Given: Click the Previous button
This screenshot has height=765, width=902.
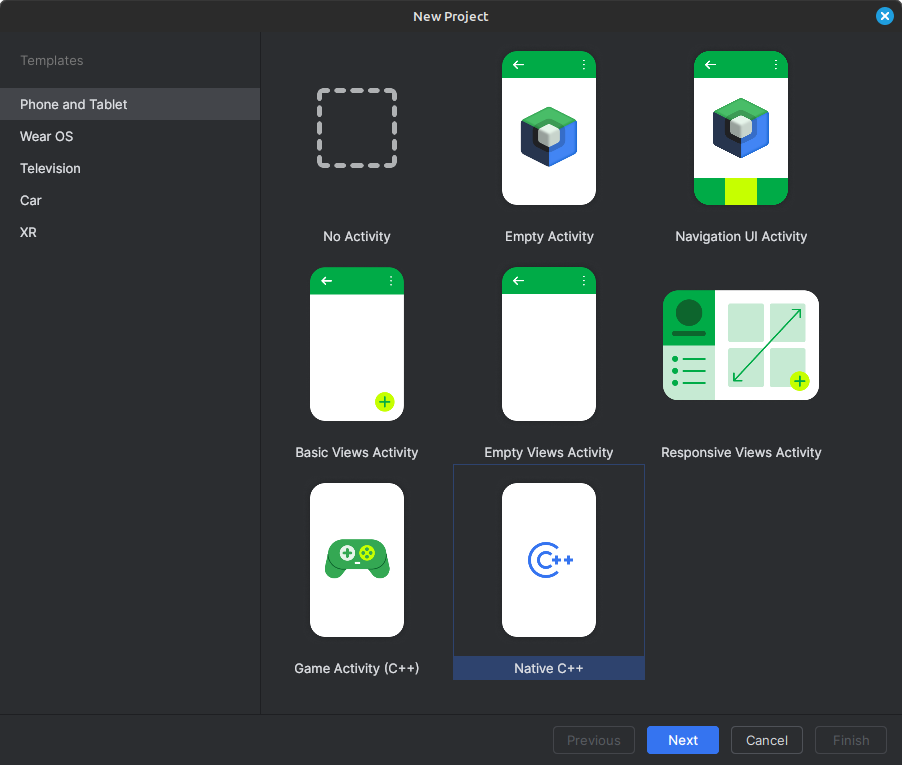Looking at the screenshot, I should pos(593,740).
